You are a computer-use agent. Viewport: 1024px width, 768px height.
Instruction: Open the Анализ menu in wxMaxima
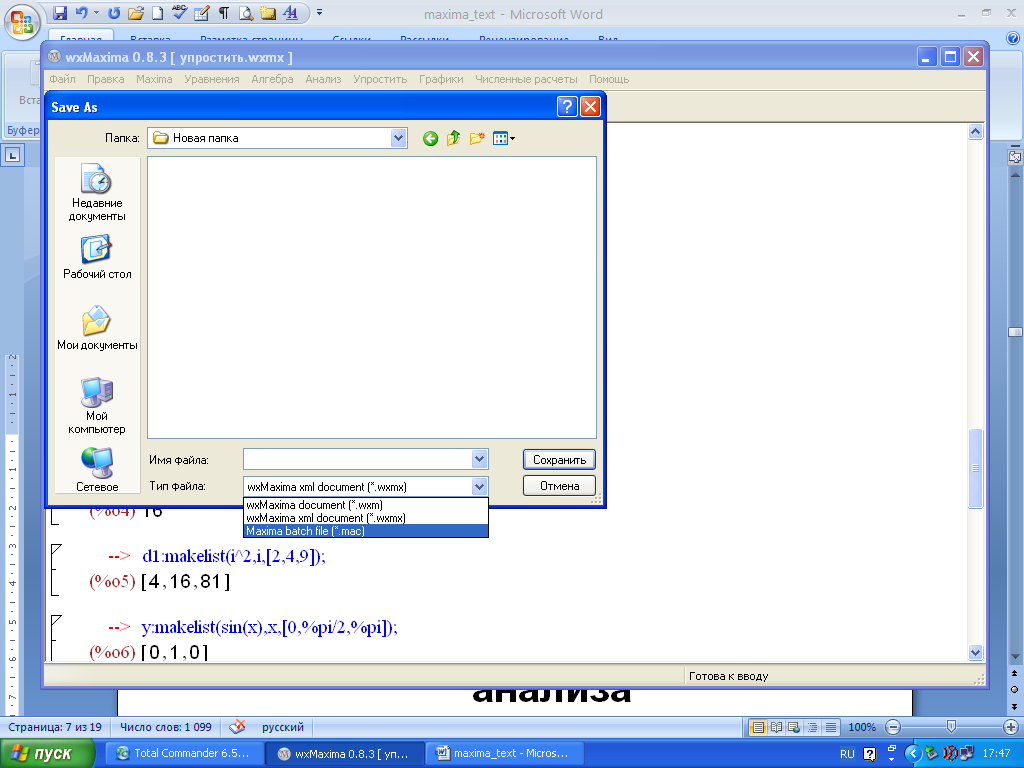pyautogui.click(x=323, y=79)
